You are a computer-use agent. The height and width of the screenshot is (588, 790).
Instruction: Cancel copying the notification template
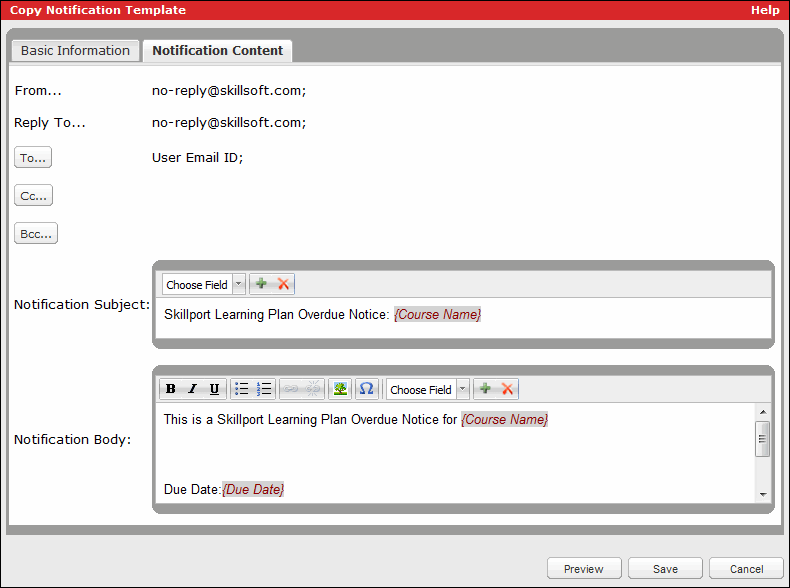[746, 569]
